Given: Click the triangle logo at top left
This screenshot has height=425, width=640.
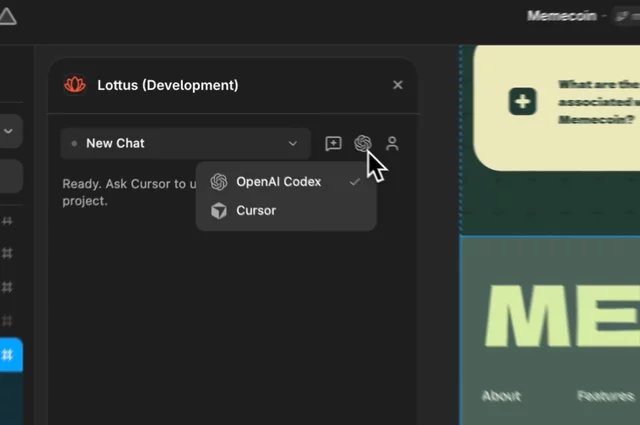Looking at the screenshot, I should 7,16.
